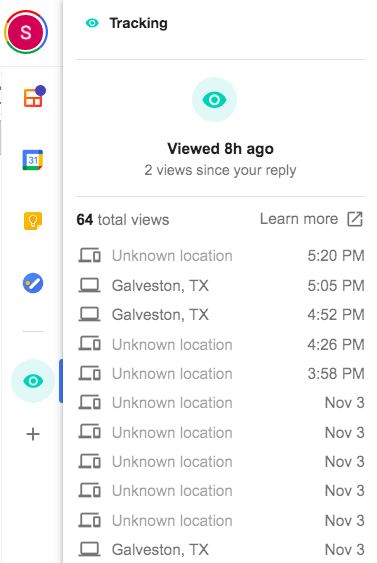
Task: Click the Learn more link
Action: click(299, 219)
